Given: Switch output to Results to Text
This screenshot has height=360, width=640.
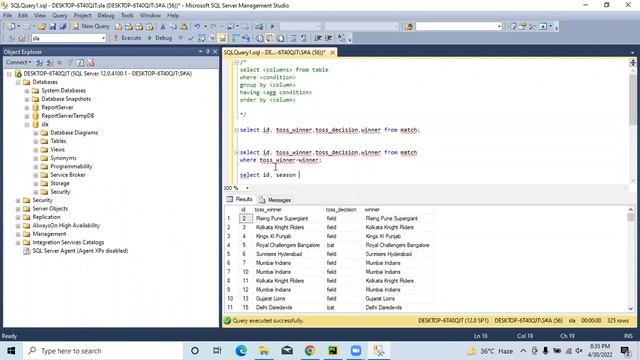Looking at the screenshot, I should [260, 38].
